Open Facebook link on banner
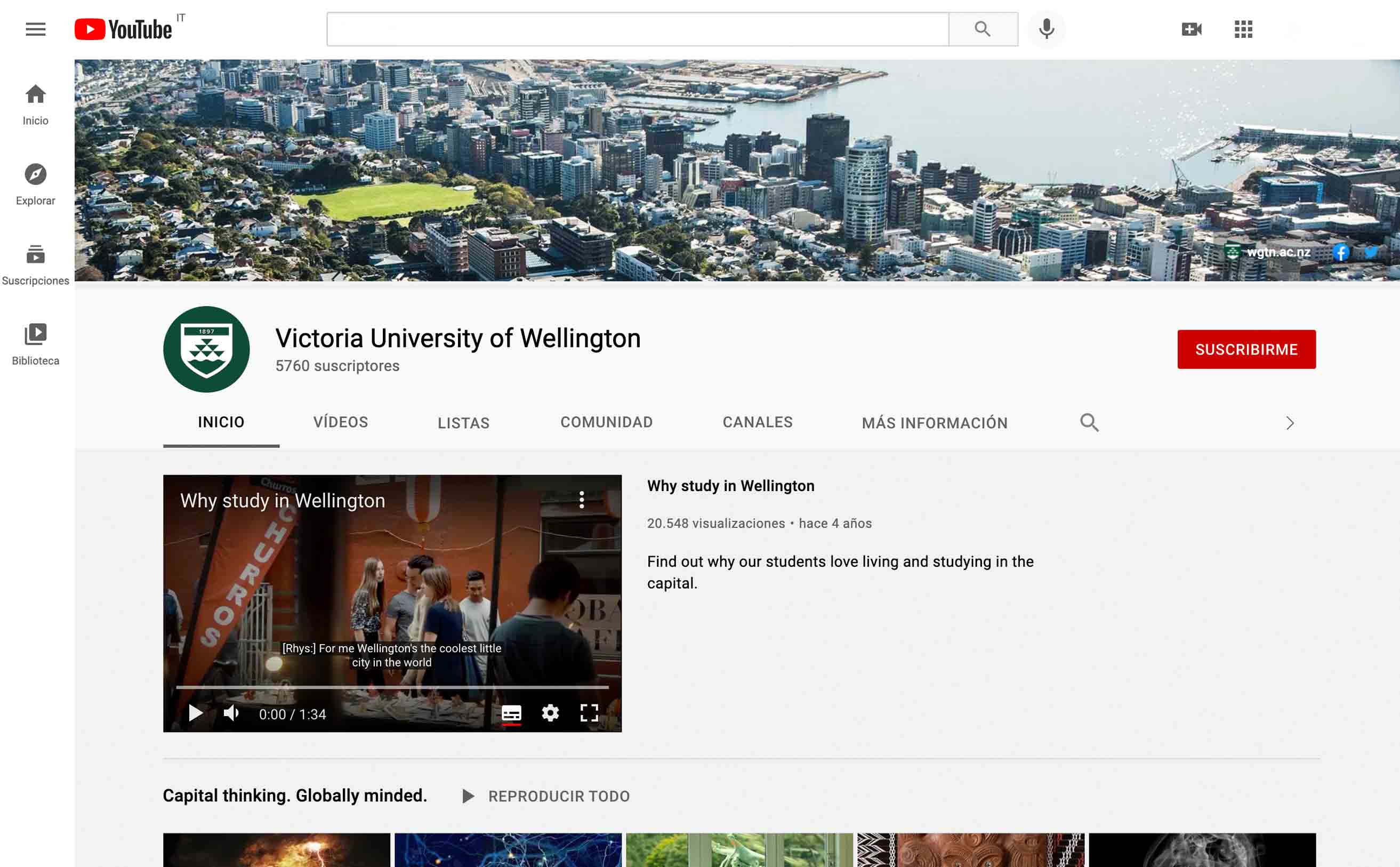This screenshot has height=867, width=1400. pyautogui.click(x=1340, y=252)
